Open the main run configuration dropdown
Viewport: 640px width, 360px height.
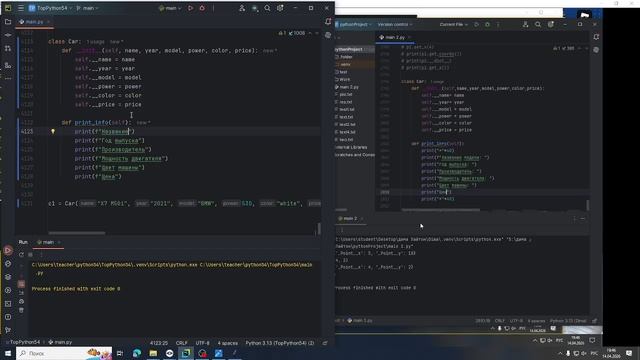[x=170, y=8]
